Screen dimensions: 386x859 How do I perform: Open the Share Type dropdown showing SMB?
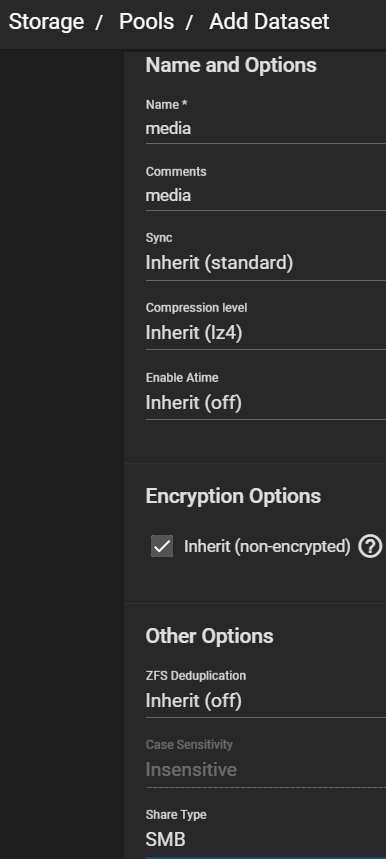[x=266, y=839]
